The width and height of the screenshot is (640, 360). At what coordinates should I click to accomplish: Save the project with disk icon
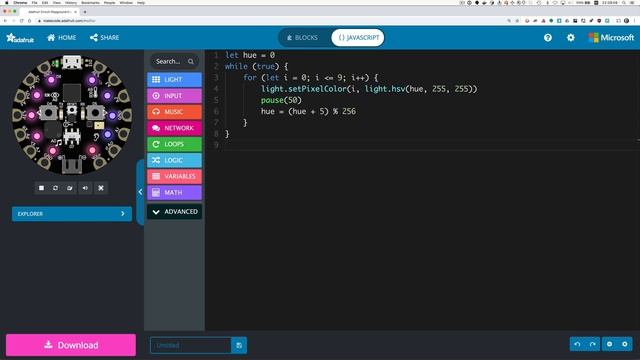point(239,345)
